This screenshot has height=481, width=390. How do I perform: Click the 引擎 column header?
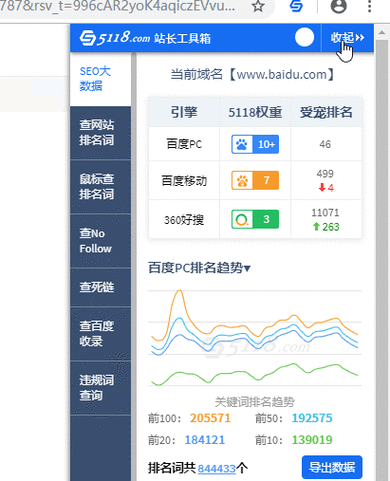coord(184,112)
